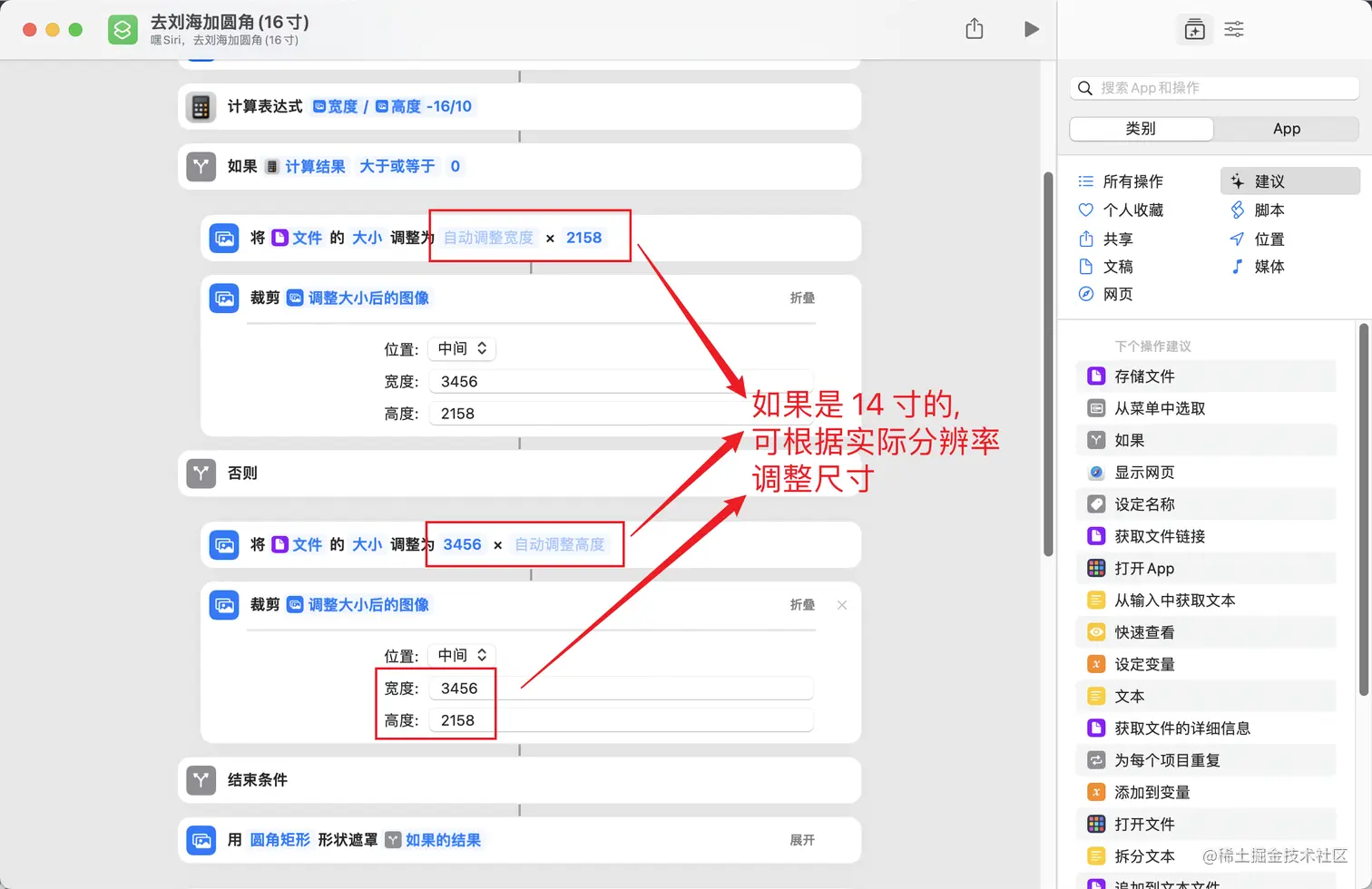Click the Shortcuts app icon beside the title
The width and height of the screenshot is (1372, 889).
pos(122,29)
